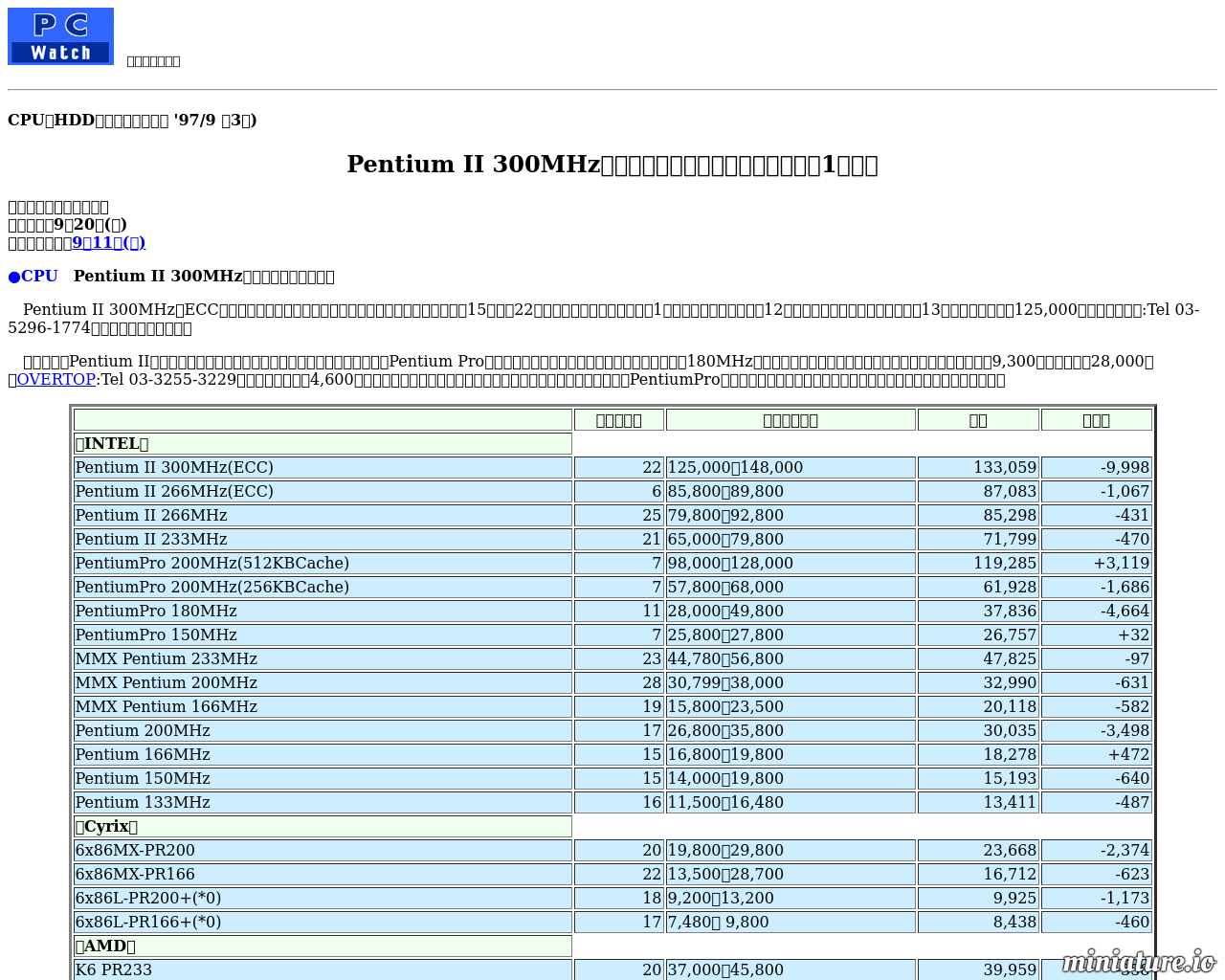Click the change value +3,119 cell
This screenshot has width=1225, height=980.
point(1097,563)
